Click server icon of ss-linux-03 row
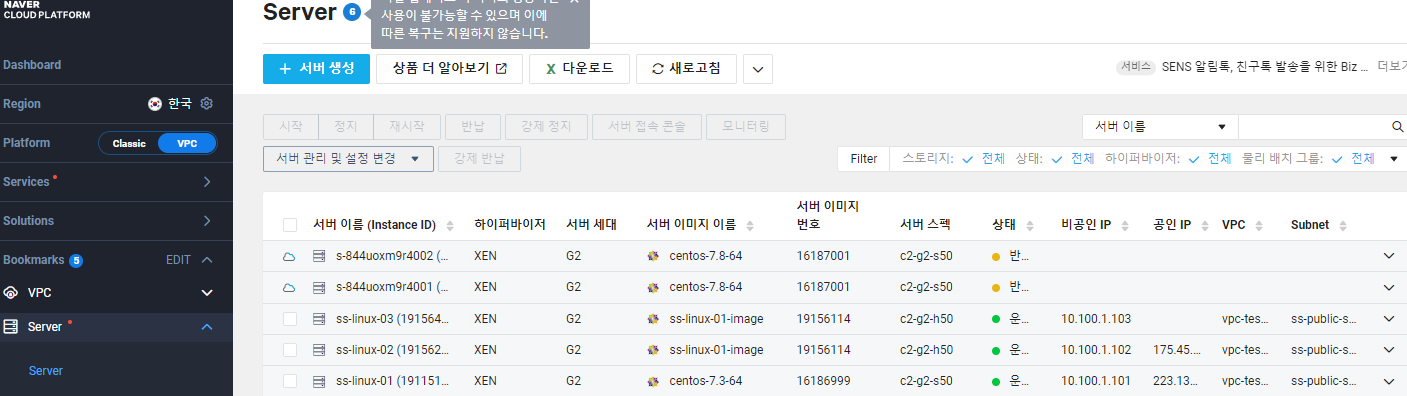 pyautogui.click(x=320, y=319)
